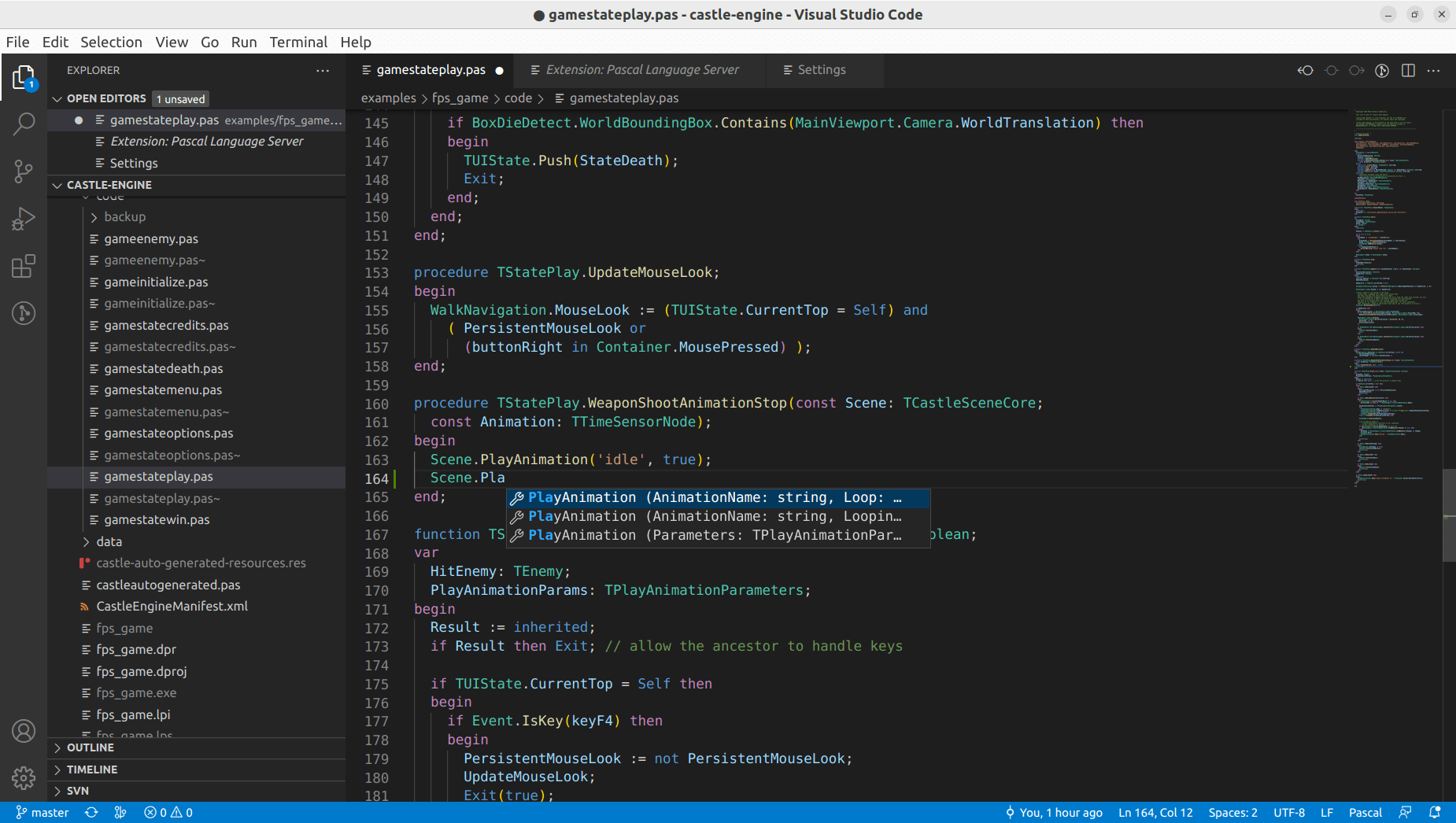Open fps_game.lpi file
This screenshot has width=1456, height=823.
pyautogui.click(x=133, y=714)
